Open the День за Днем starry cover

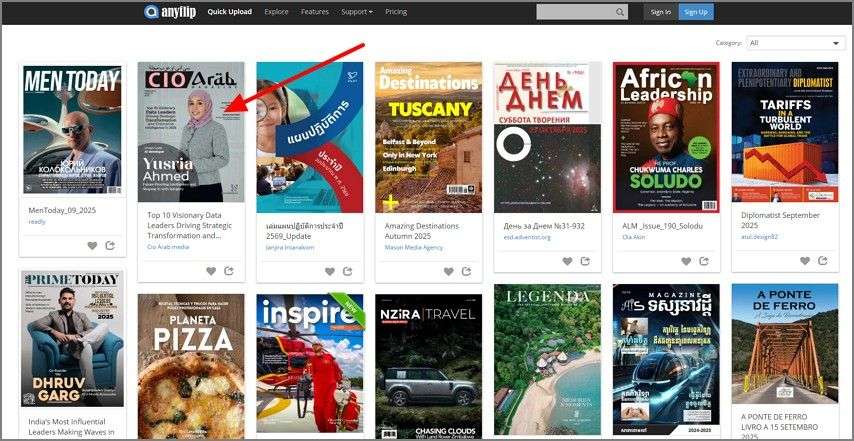(x=547, y=137)
